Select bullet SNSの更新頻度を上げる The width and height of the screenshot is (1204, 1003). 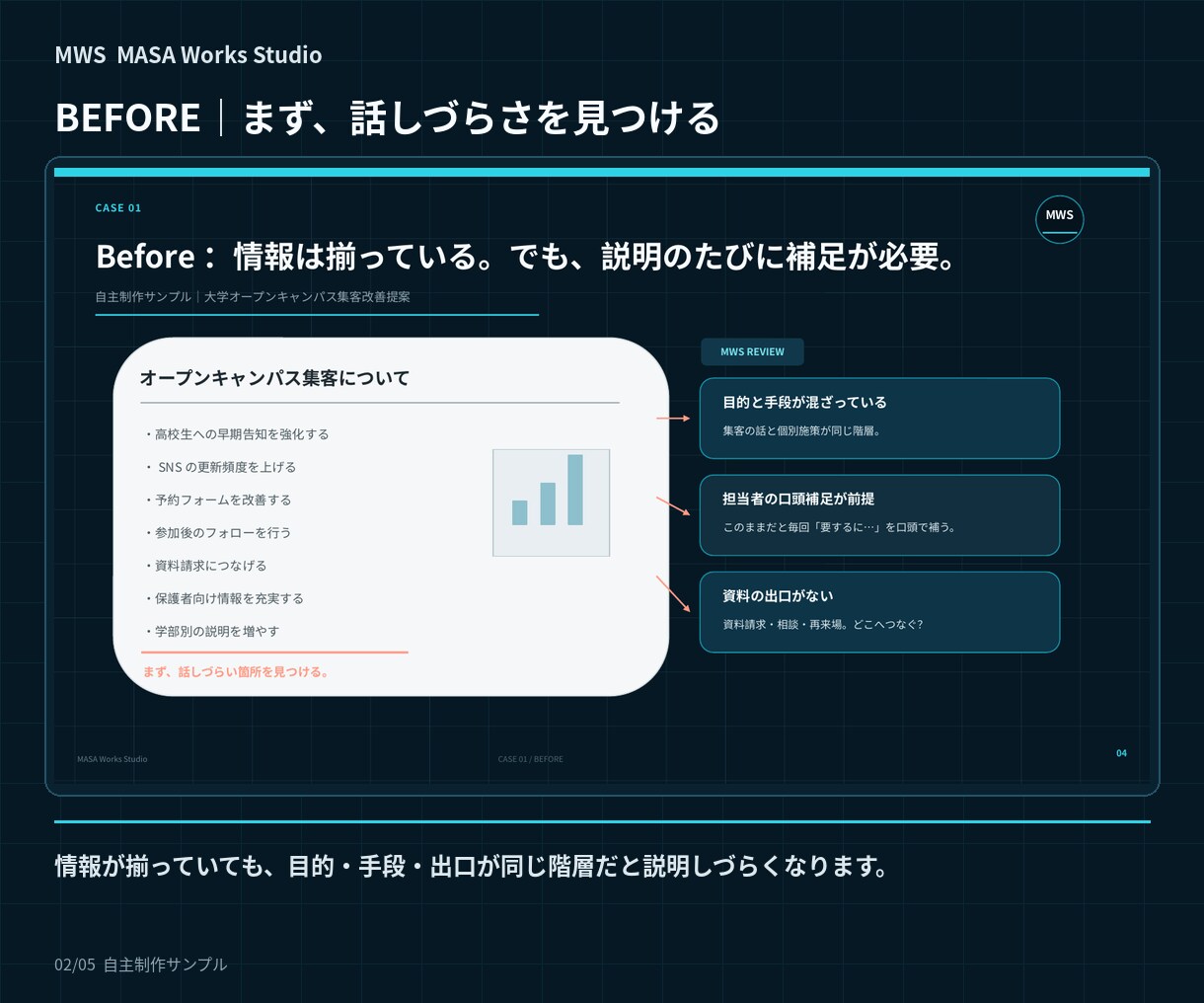[219, 467]
